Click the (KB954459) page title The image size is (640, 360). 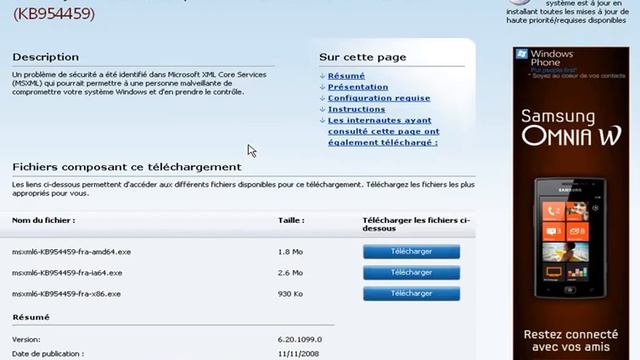click(53, 14)
